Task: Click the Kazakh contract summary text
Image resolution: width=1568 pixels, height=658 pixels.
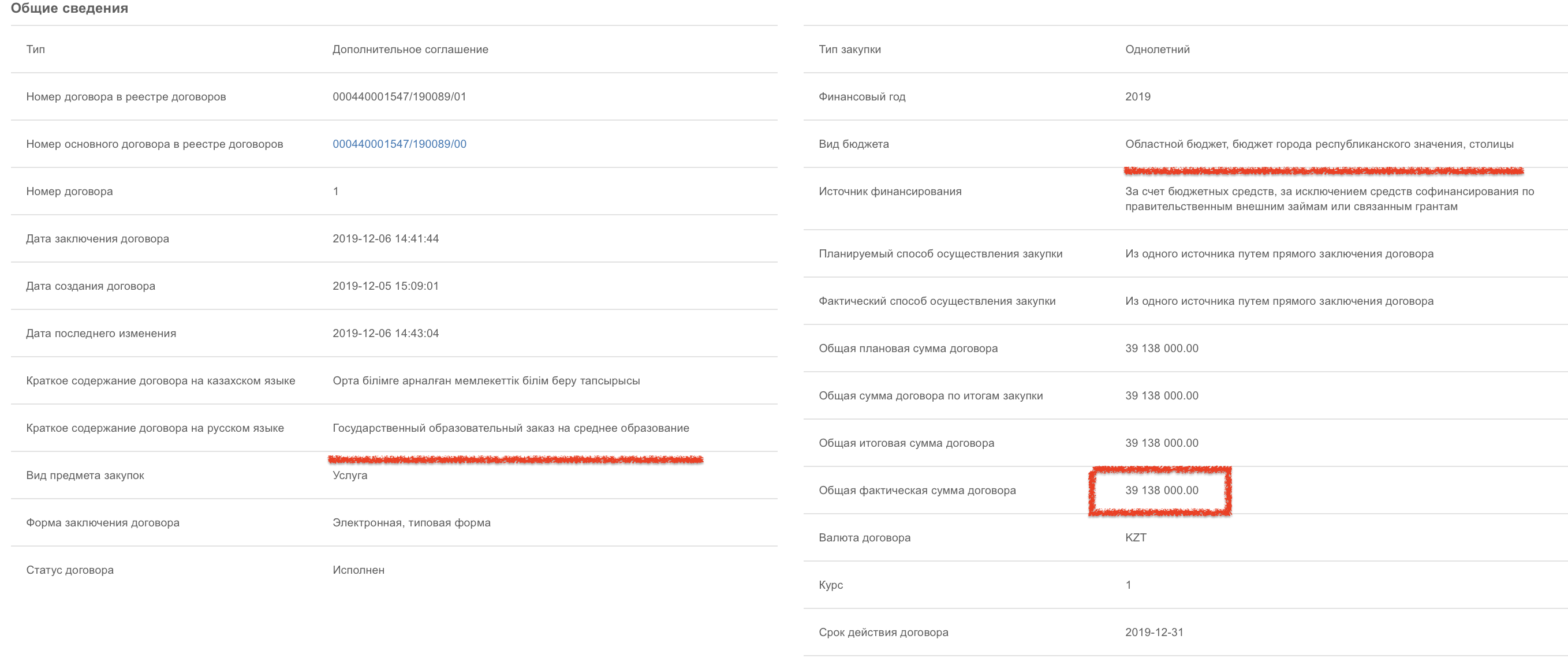Action: (486, 381)
